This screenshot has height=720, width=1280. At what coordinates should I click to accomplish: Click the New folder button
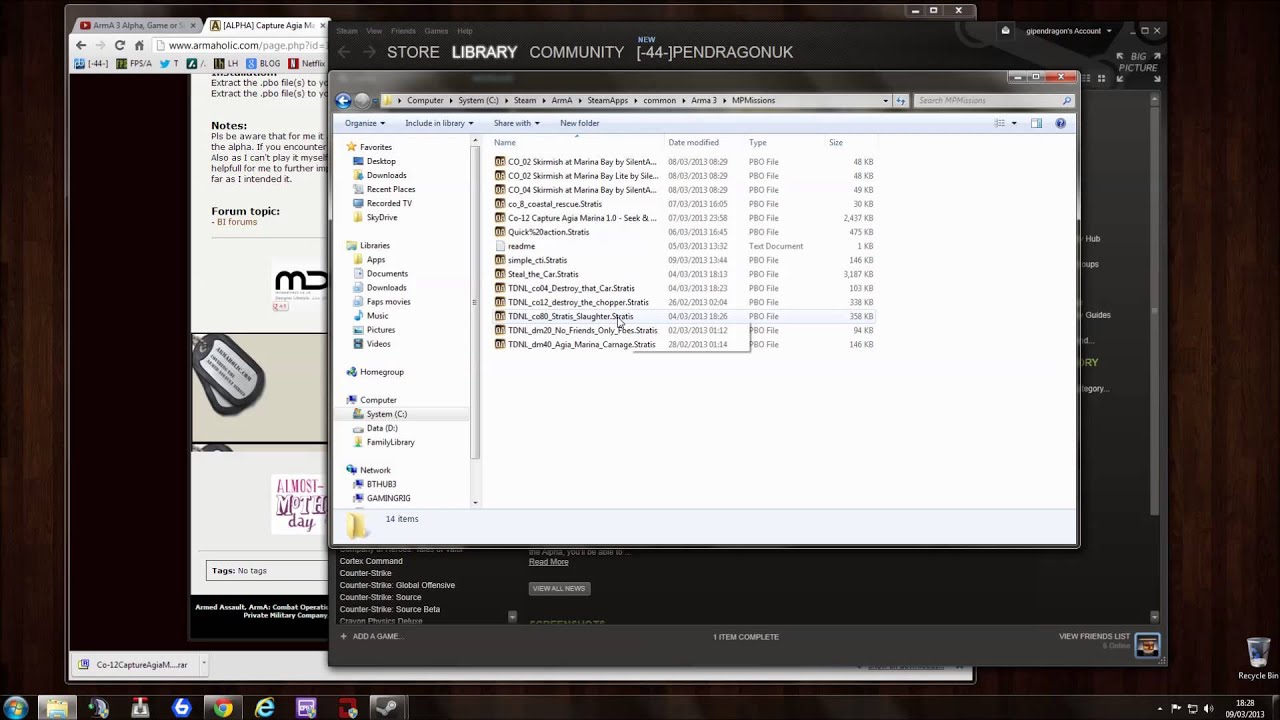pyautogui.click(x=579, y=123)
